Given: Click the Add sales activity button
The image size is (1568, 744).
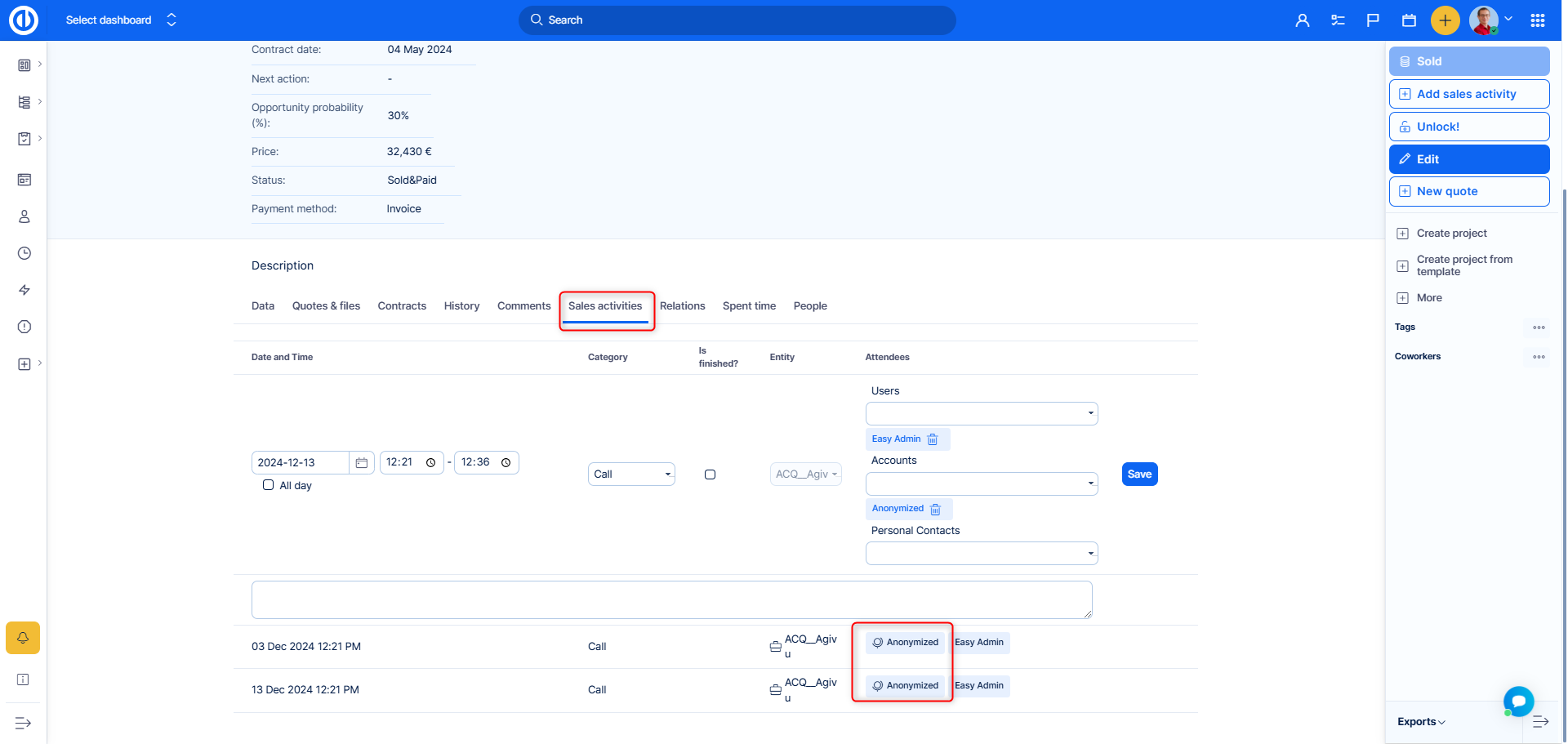Looking at the screenshot, I should pos(1468,94).
